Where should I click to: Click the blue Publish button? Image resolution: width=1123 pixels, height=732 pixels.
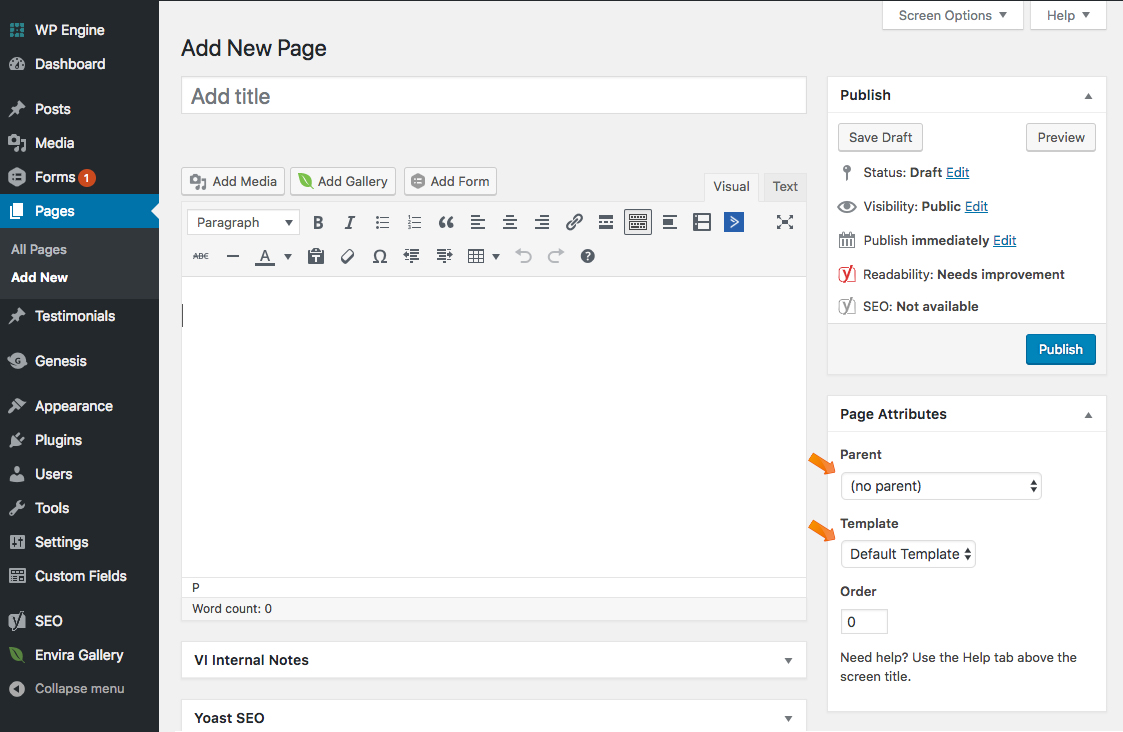(1061, 350)
